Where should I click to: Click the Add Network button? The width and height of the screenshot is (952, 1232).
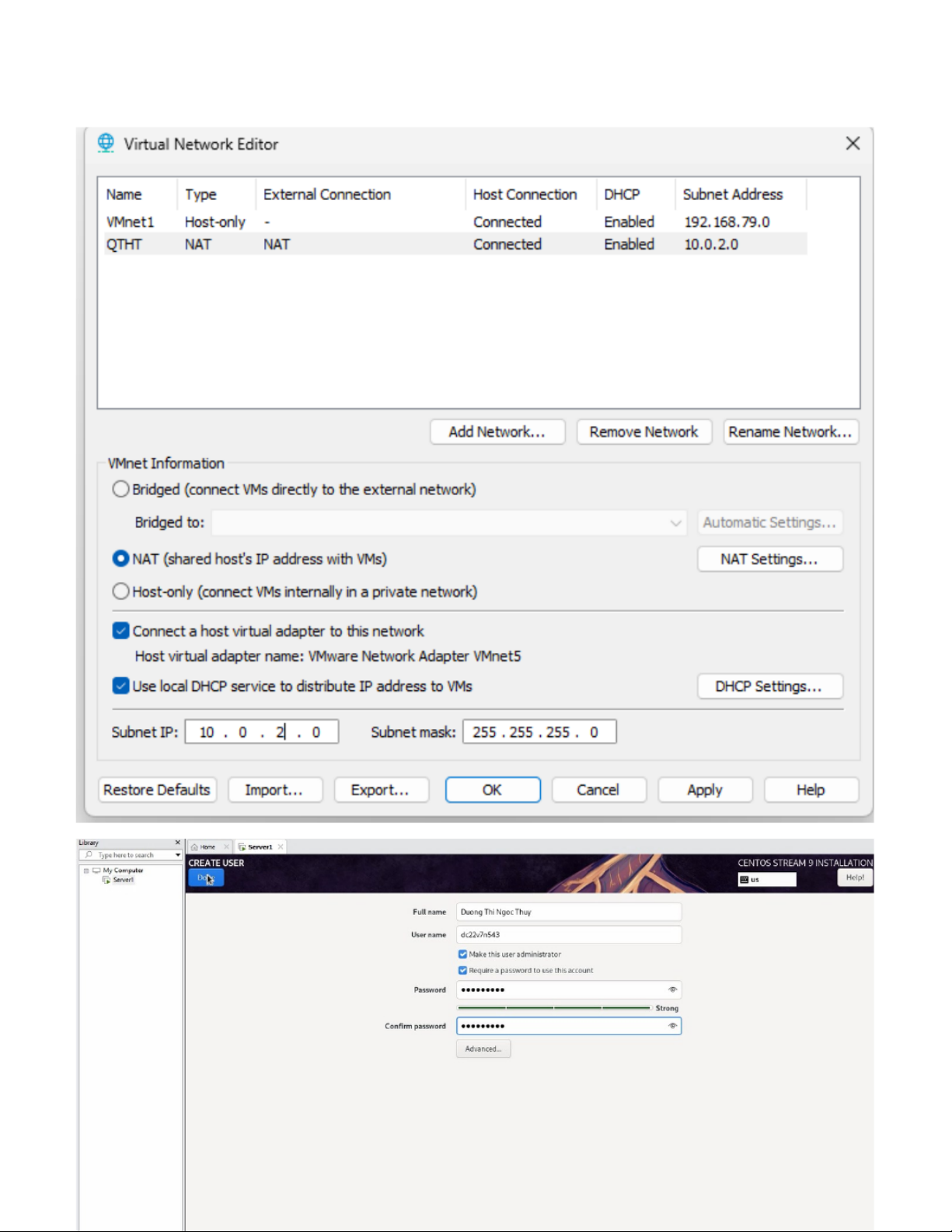[x=497, y=431]
